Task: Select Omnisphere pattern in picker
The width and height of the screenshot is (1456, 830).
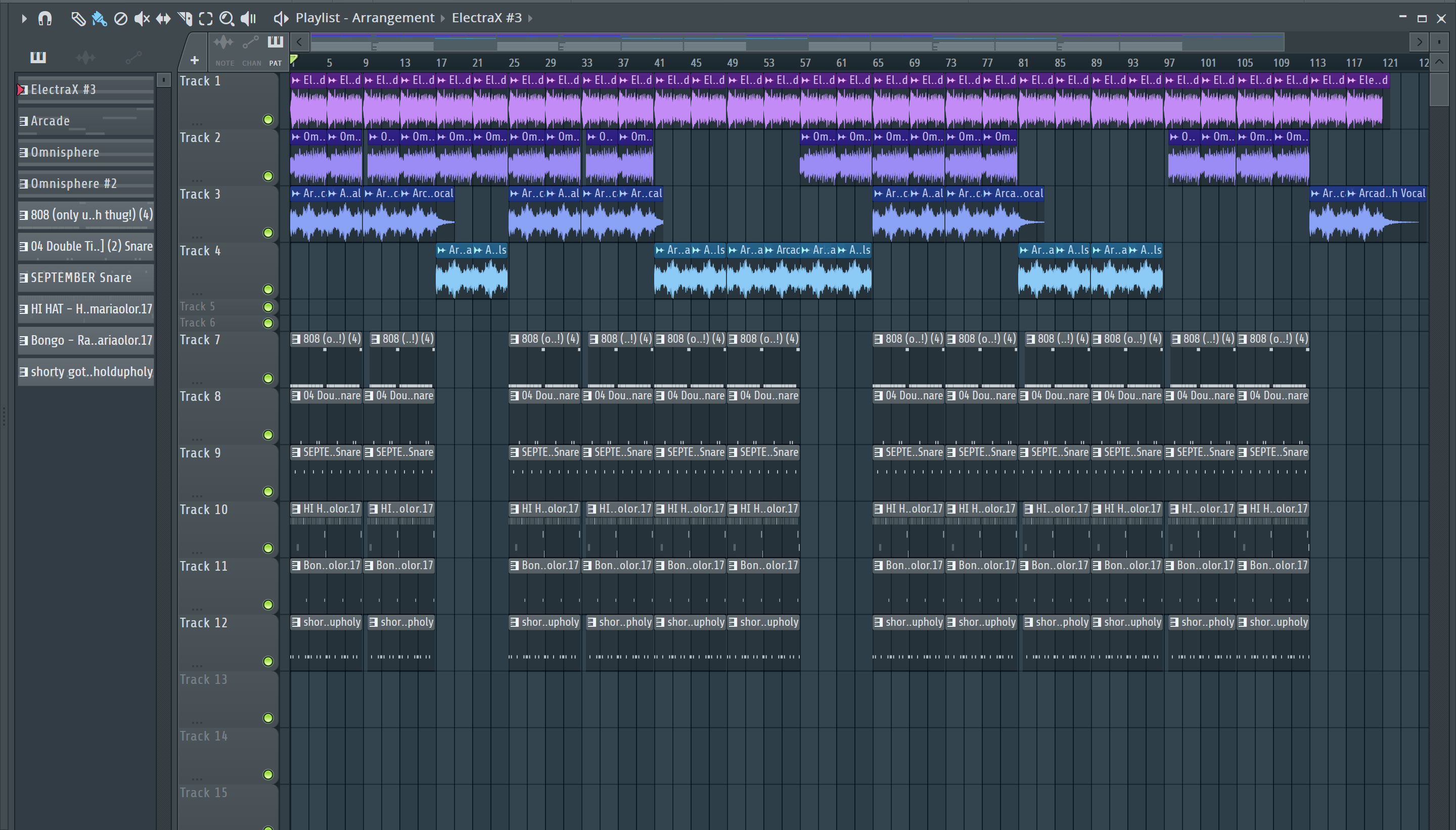Action: 85,152
